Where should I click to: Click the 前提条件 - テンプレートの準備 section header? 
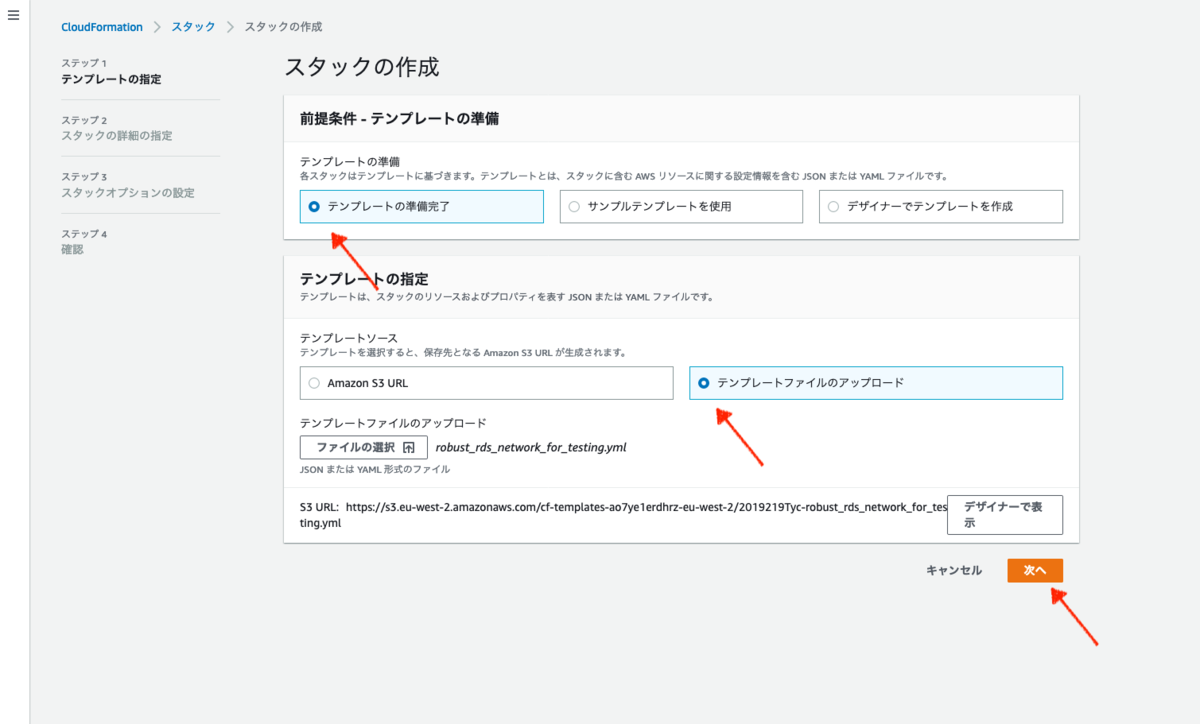(400, 118)
